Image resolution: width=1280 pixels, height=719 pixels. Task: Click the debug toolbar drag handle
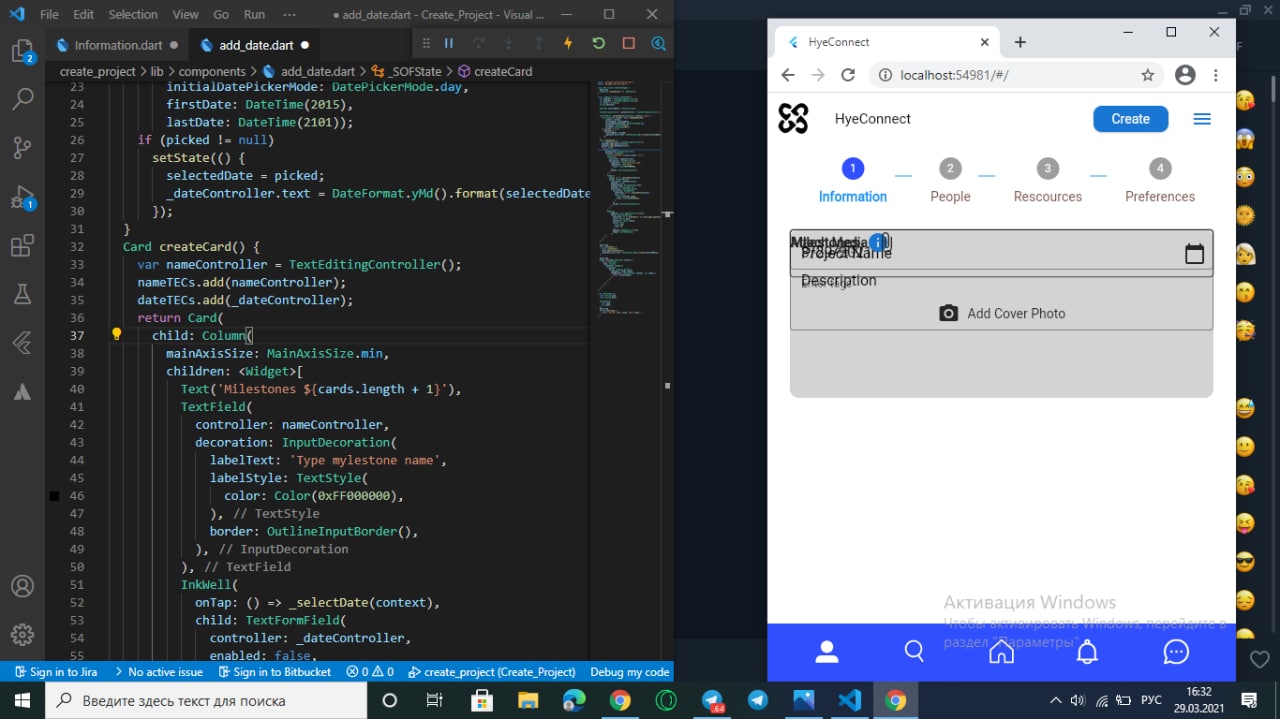[x=426, y=43]
